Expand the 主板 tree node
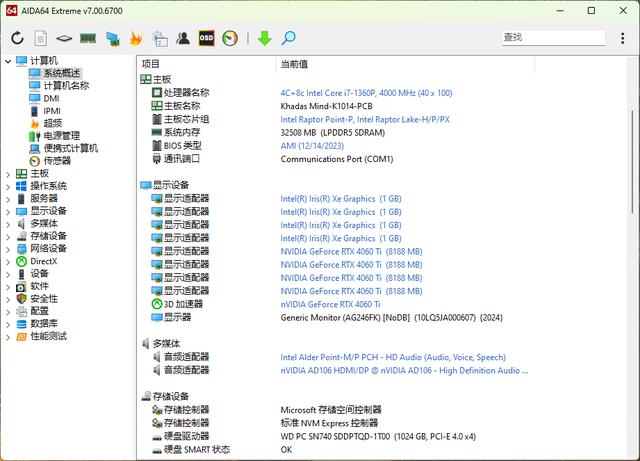 pyautogui.click(x=8, y=174)
